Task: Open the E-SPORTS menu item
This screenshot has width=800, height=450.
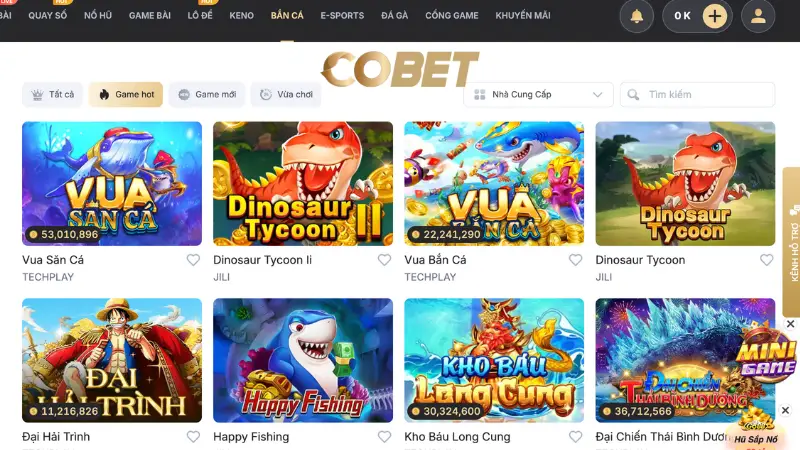Action: (342, 16)
